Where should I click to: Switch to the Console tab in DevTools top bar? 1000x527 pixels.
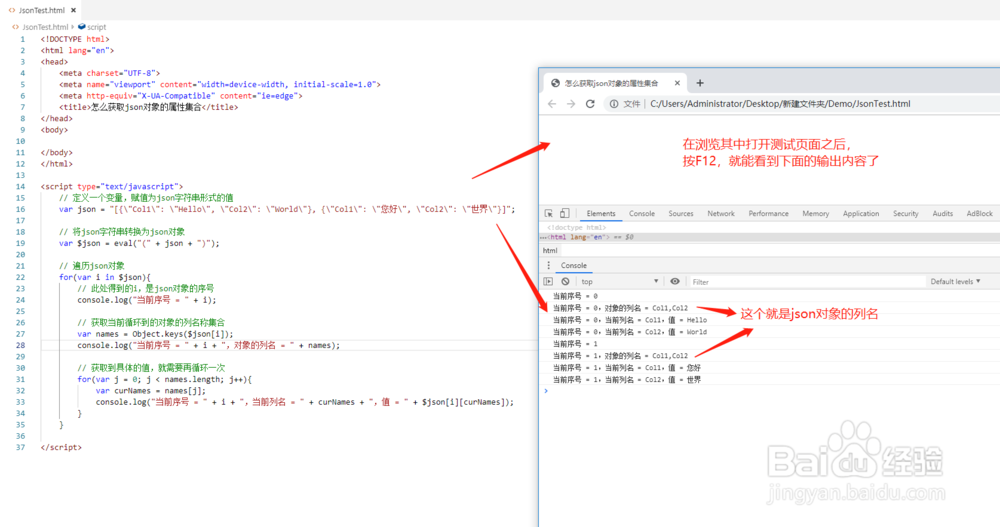point(642,214)
